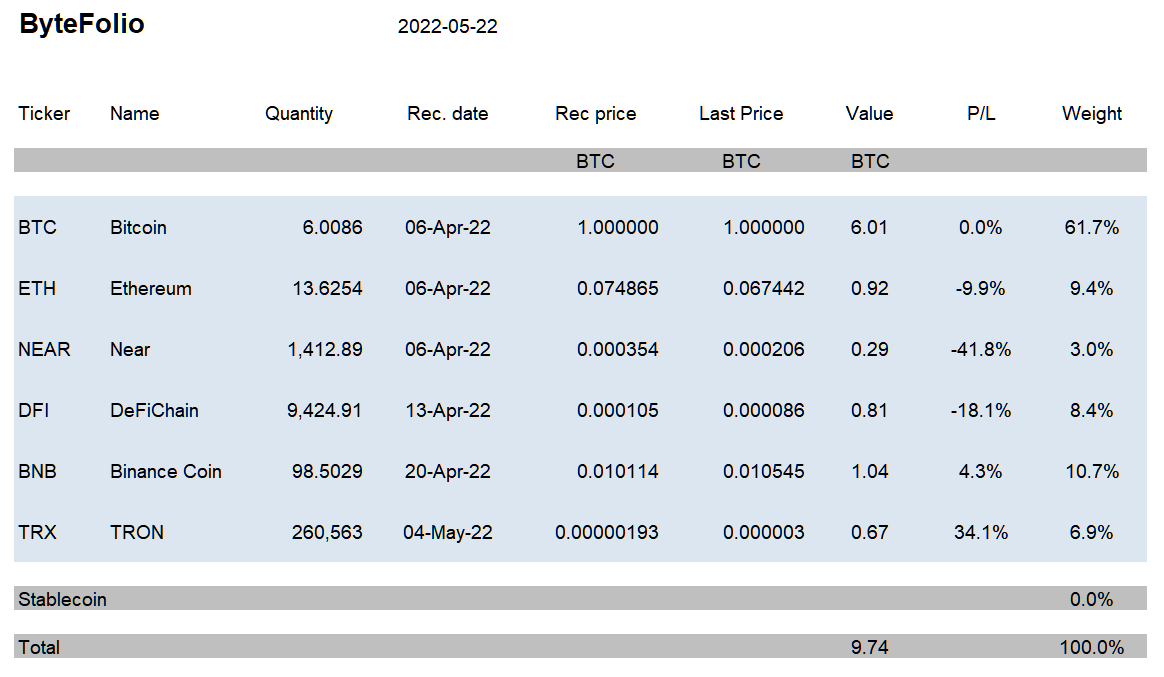This screenshot has height=677, width=1164.
Task: Select the -41.8% P/L cell
Action: point(981,350)
